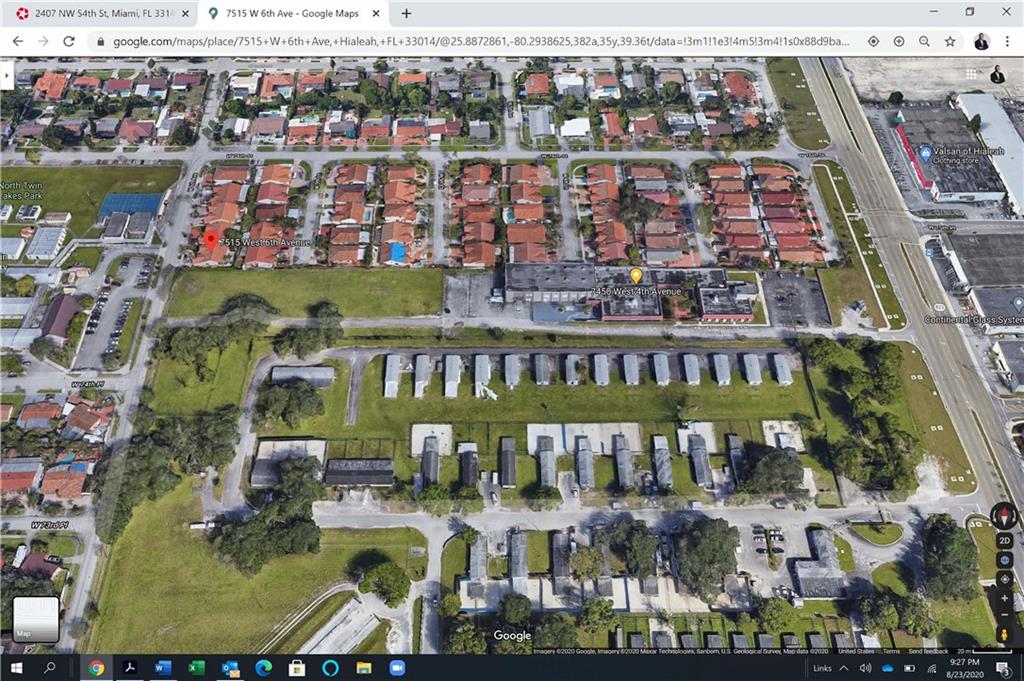Switch to the 2407 NW 54th St tab

[x=96, y=13]
